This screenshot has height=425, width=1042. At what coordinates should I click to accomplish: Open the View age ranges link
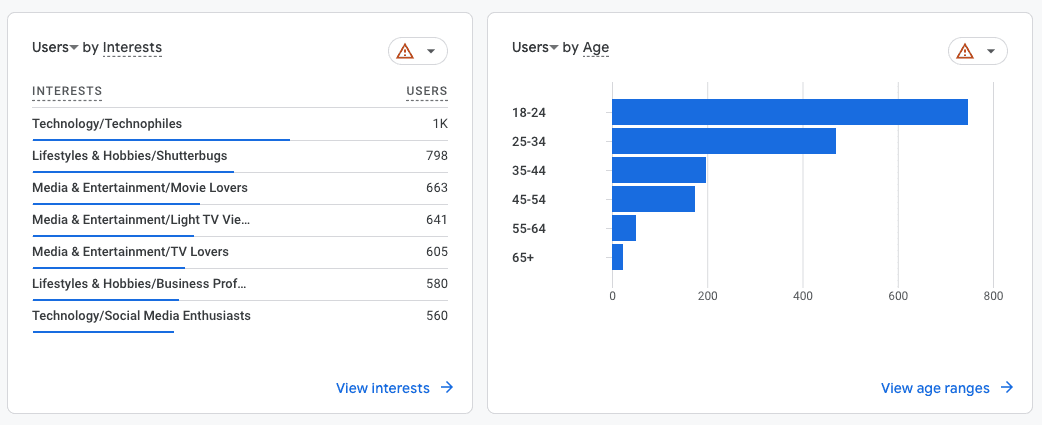935,388
